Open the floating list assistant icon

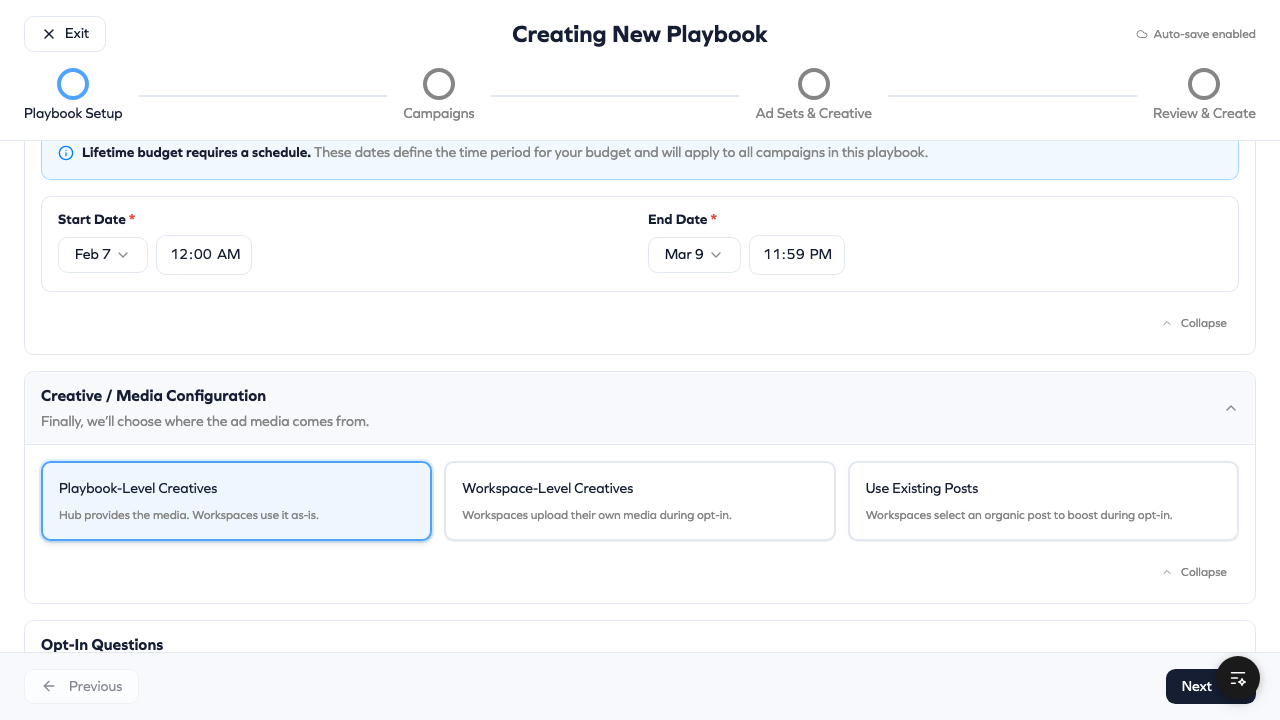[x=1238, y=679]
